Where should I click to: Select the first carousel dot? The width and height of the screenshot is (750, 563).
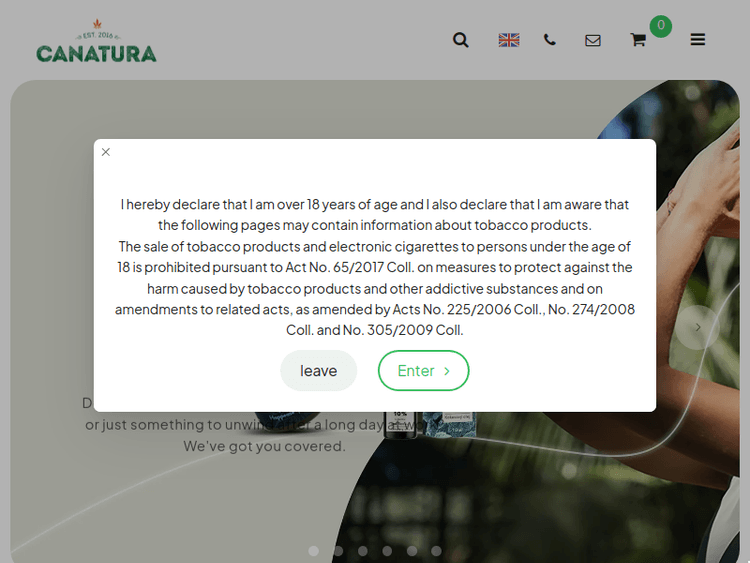click(x=314, y=551)
